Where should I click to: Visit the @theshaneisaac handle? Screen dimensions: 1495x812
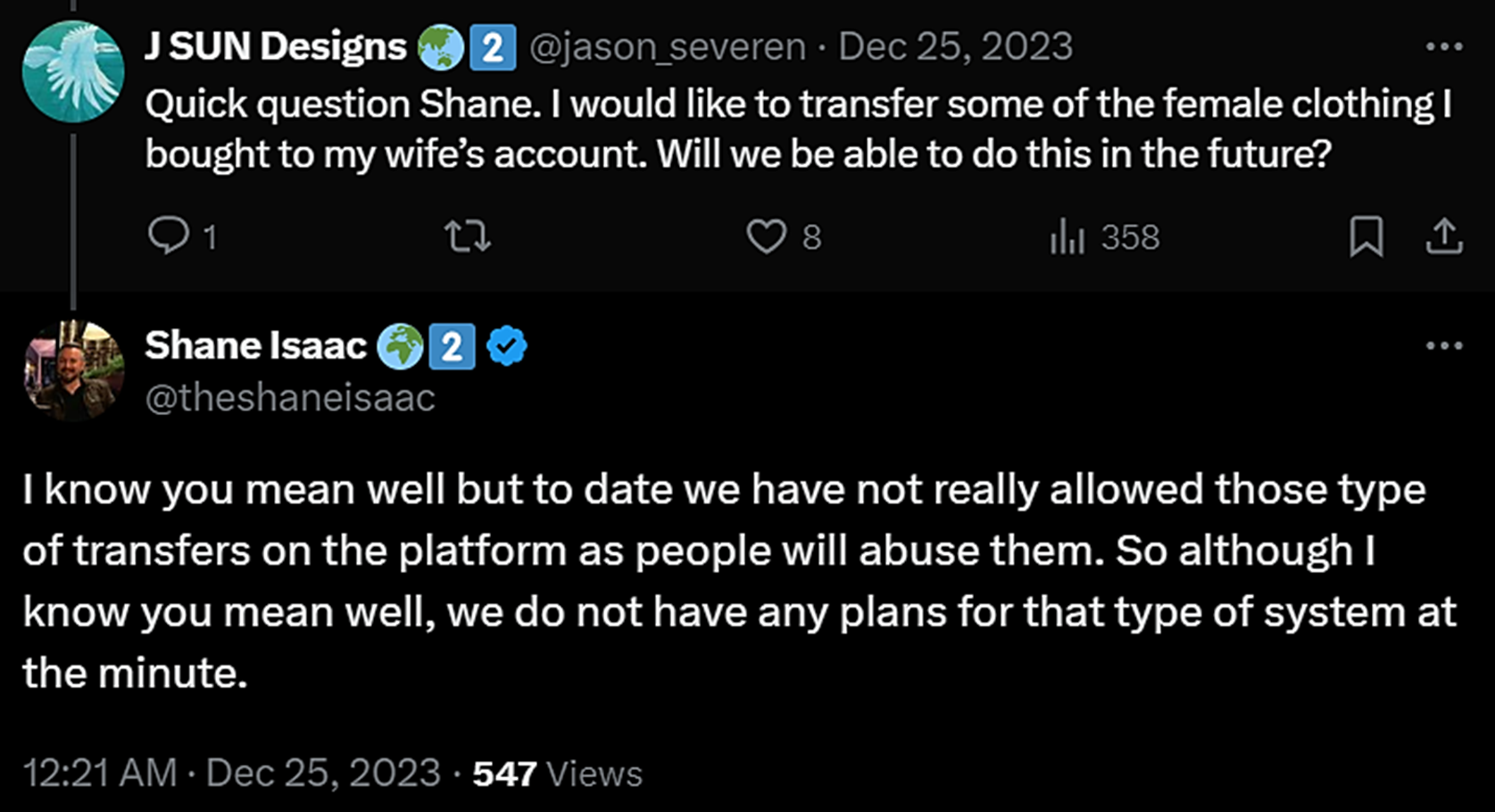(290, 398)
